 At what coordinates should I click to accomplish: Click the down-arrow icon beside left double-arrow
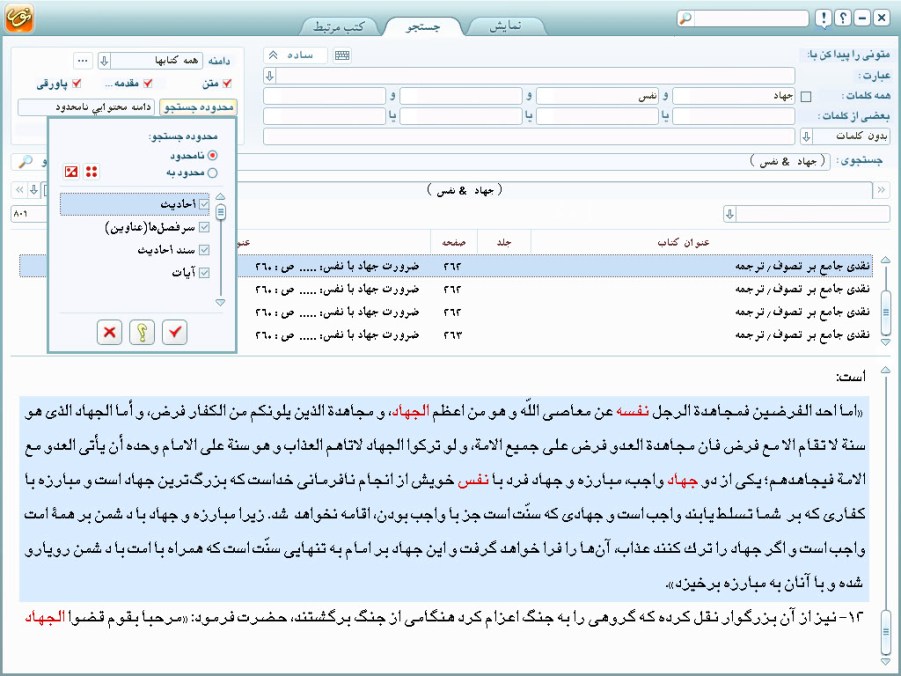tap(34, 189)
